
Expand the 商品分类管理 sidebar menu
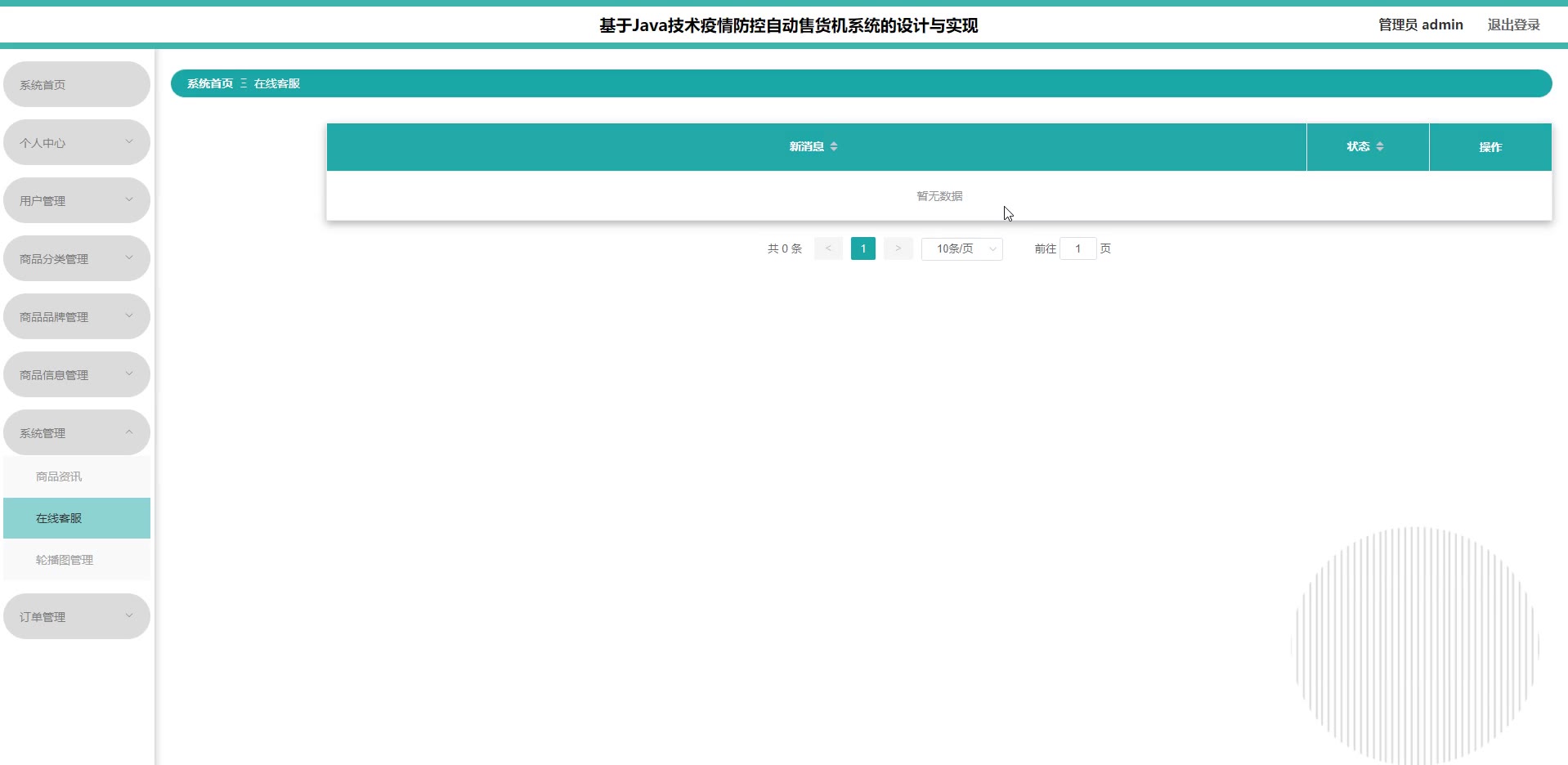point(77,258)
